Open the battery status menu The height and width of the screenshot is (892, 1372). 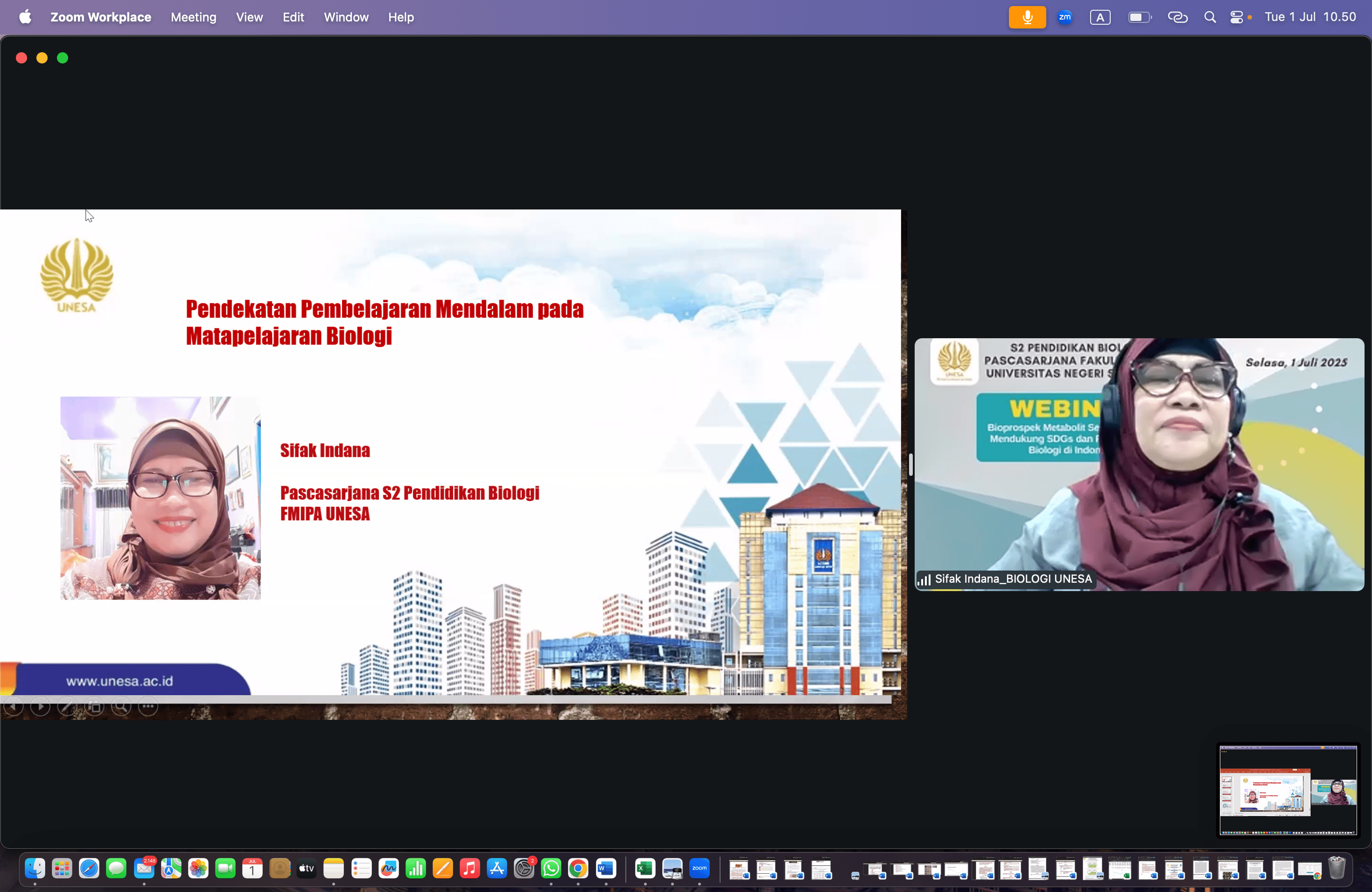coord(1139,17)
